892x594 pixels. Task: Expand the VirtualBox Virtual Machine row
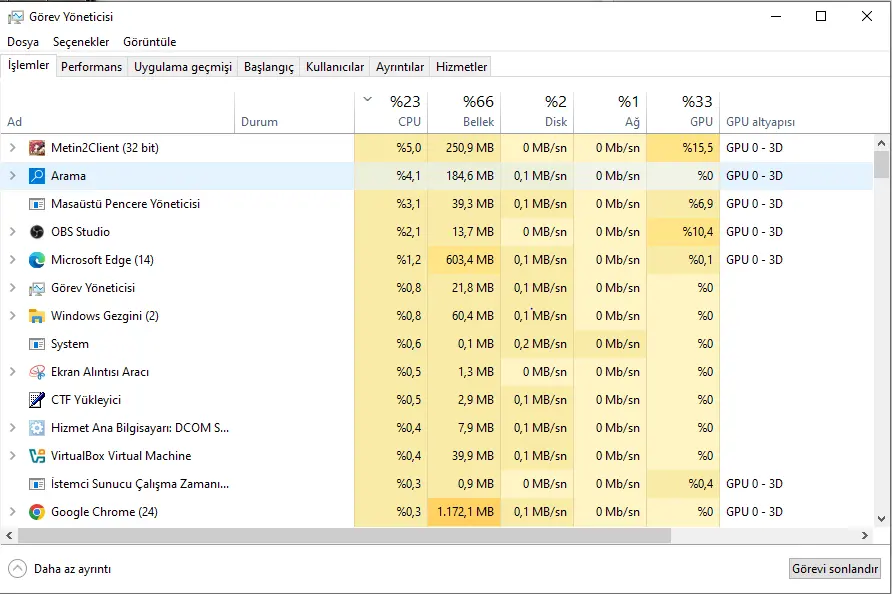[x=13, y=456]
